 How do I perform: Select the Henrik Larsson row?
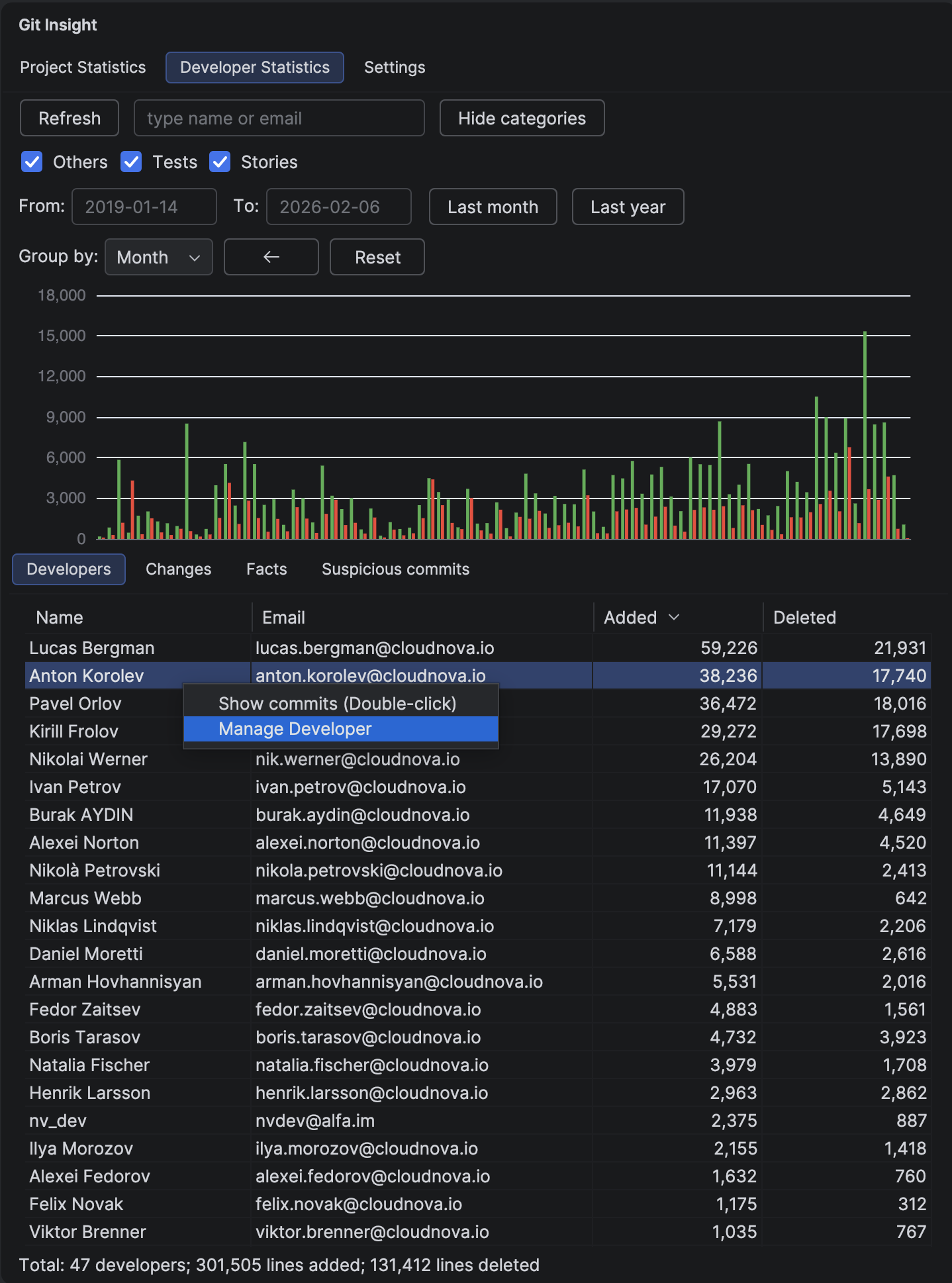[x=478, y=1092]
